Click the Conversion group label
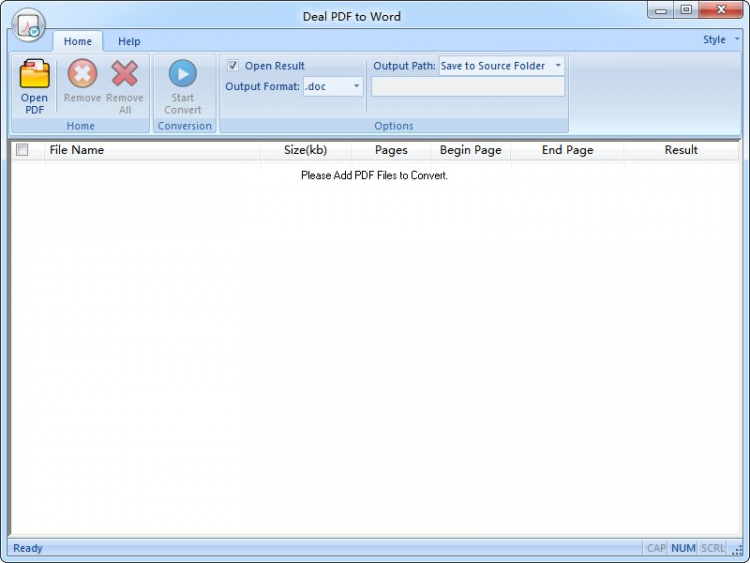Image resolution: width=750 pixels, height=563 pixels. tap(185, 126)
